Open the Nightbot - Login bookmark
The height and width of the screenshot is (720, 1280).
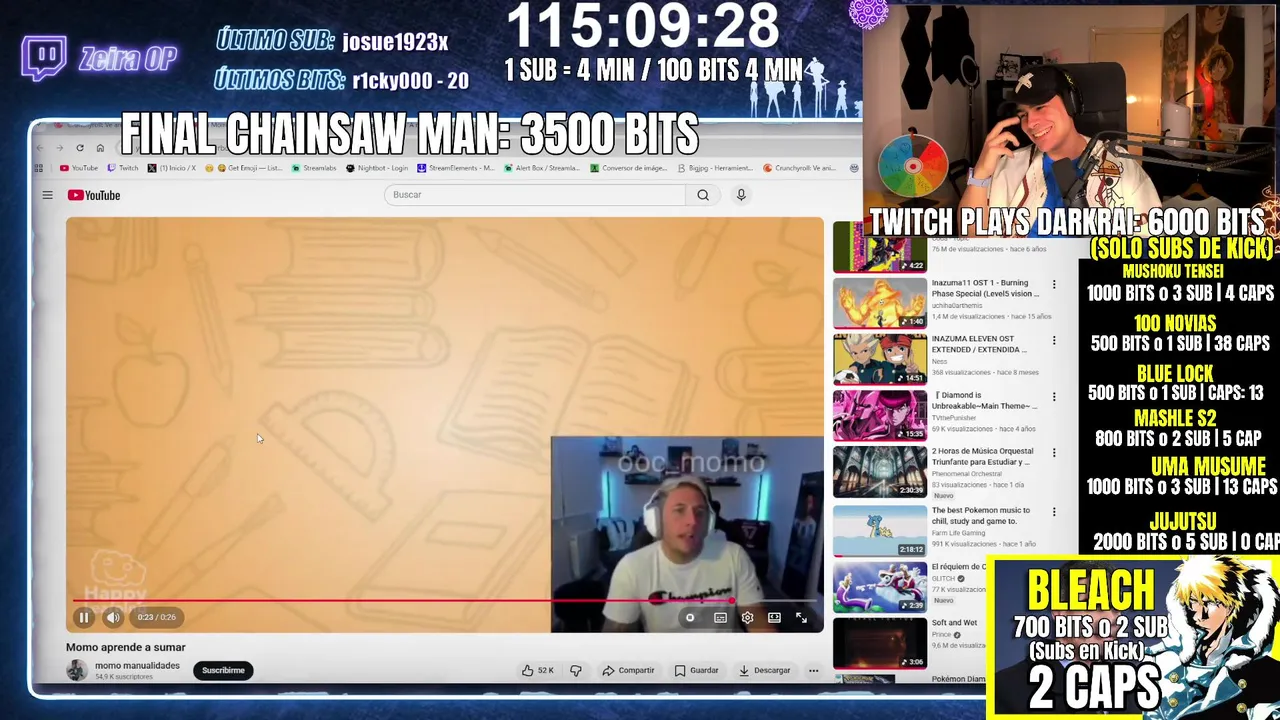click(x=377, y=168)
